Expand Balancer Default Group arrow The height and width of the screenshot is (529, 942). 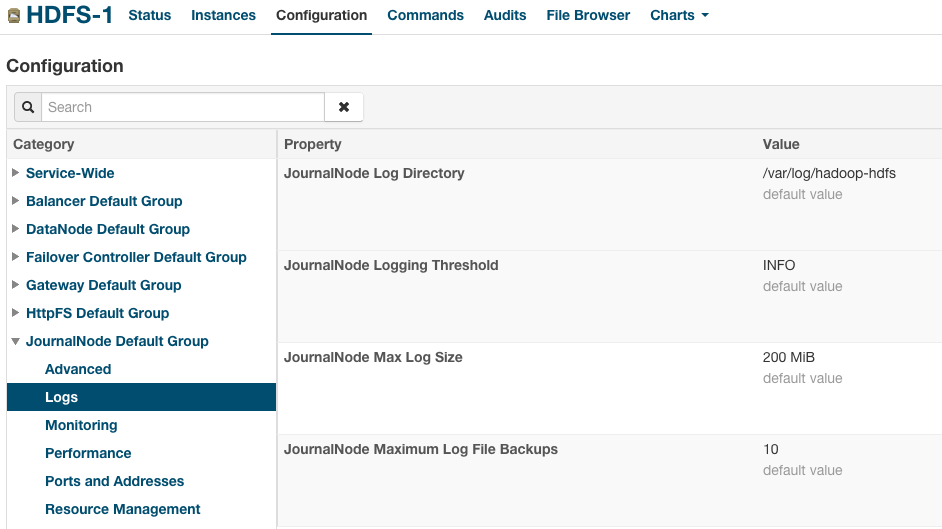16,201
